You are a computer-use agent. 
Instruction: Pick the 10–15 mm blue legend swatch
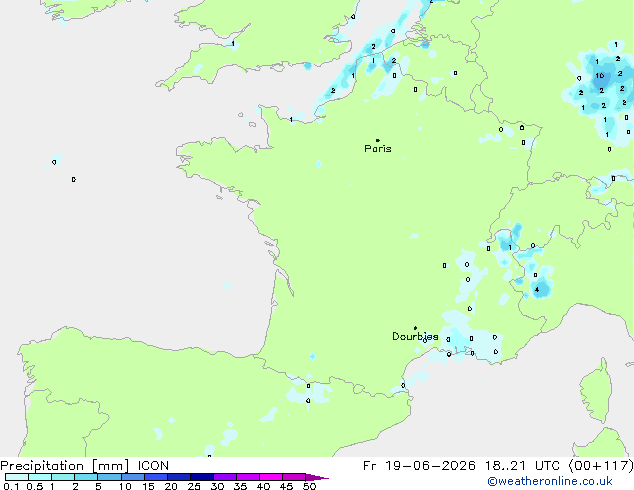pyautogui.click(x=133, y=477)
